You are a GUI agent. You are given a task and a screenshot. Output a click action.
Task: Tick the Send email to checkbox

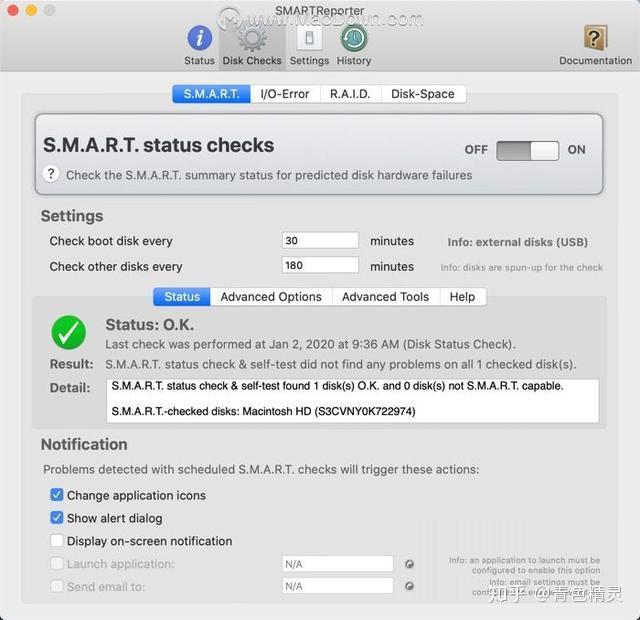pos(57,587)
